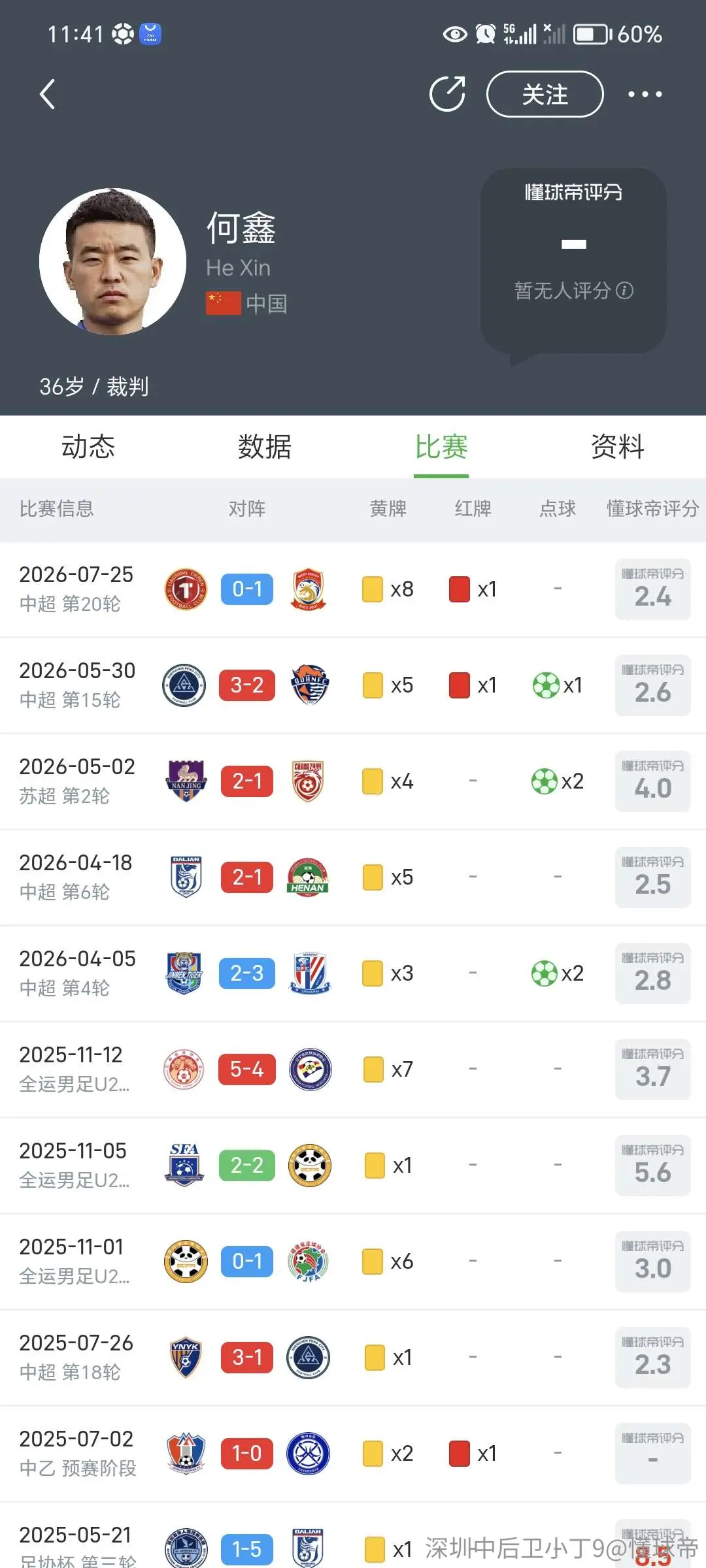706x1568 pixels.
Task: Open the 资料 tab
Action: coord(618,447)
